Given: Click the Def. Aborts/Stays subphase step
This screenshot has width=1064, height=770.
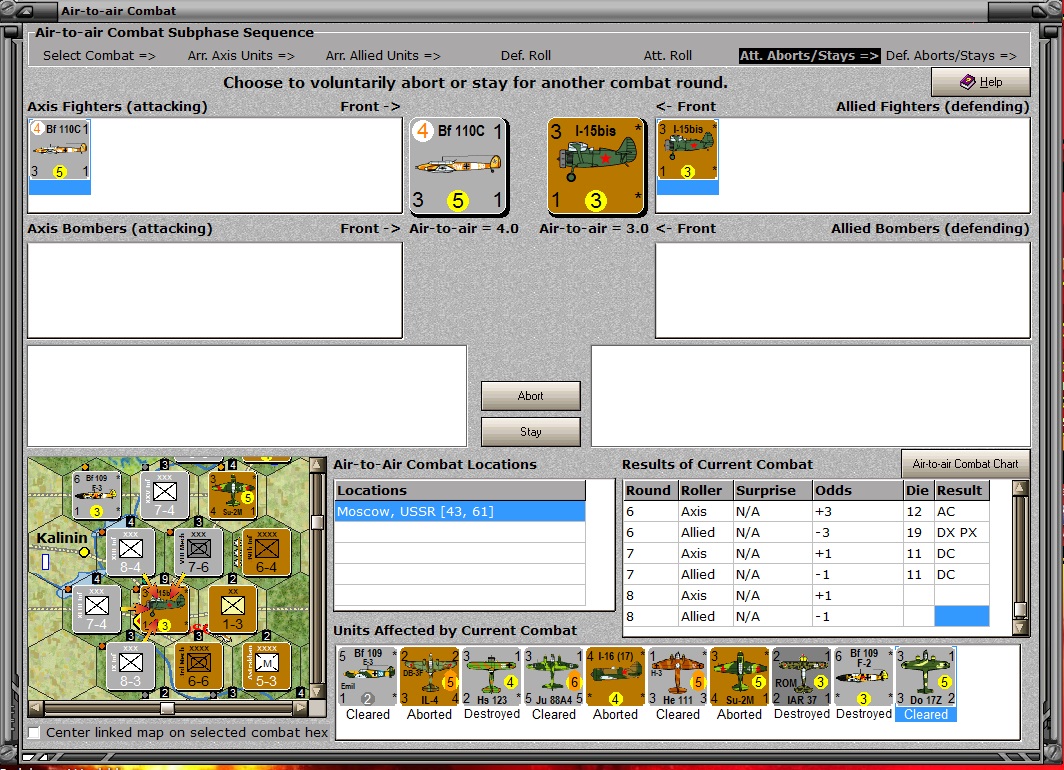Looking at the screenshot, I should tap(951, 56).
